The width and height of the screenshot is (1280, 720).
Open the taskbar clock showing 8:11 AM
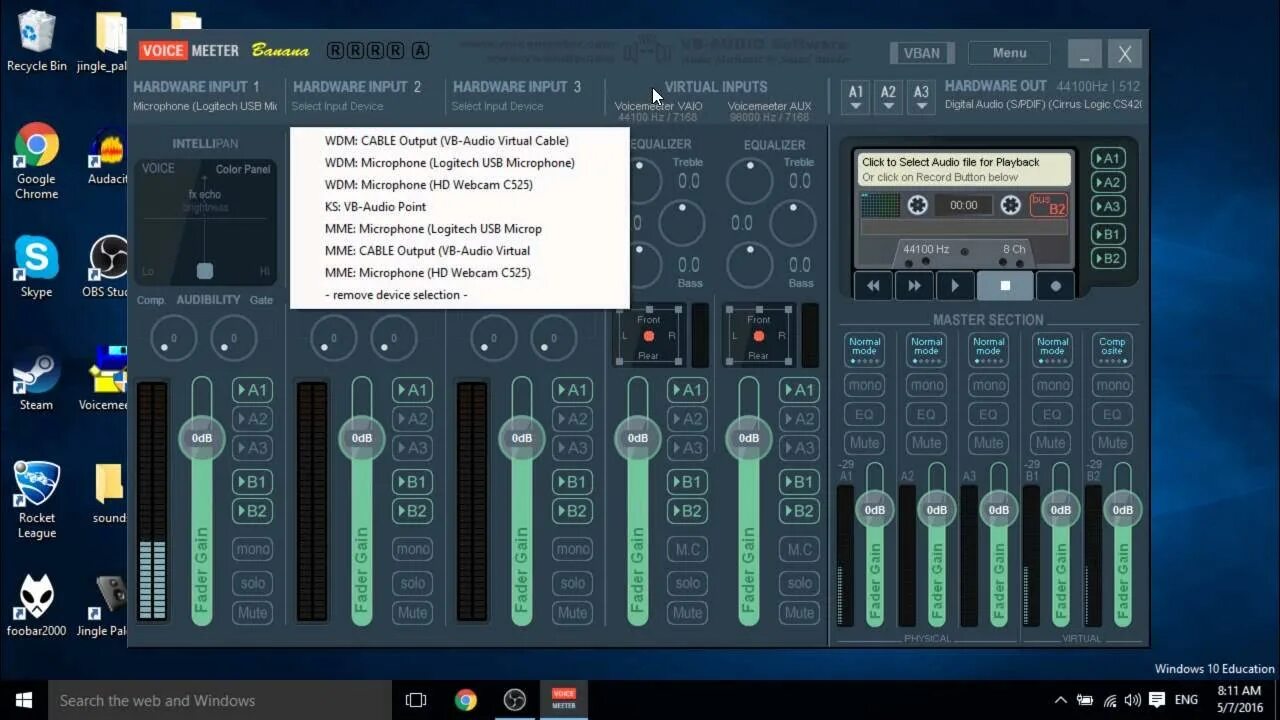[x=1239, y=700]
